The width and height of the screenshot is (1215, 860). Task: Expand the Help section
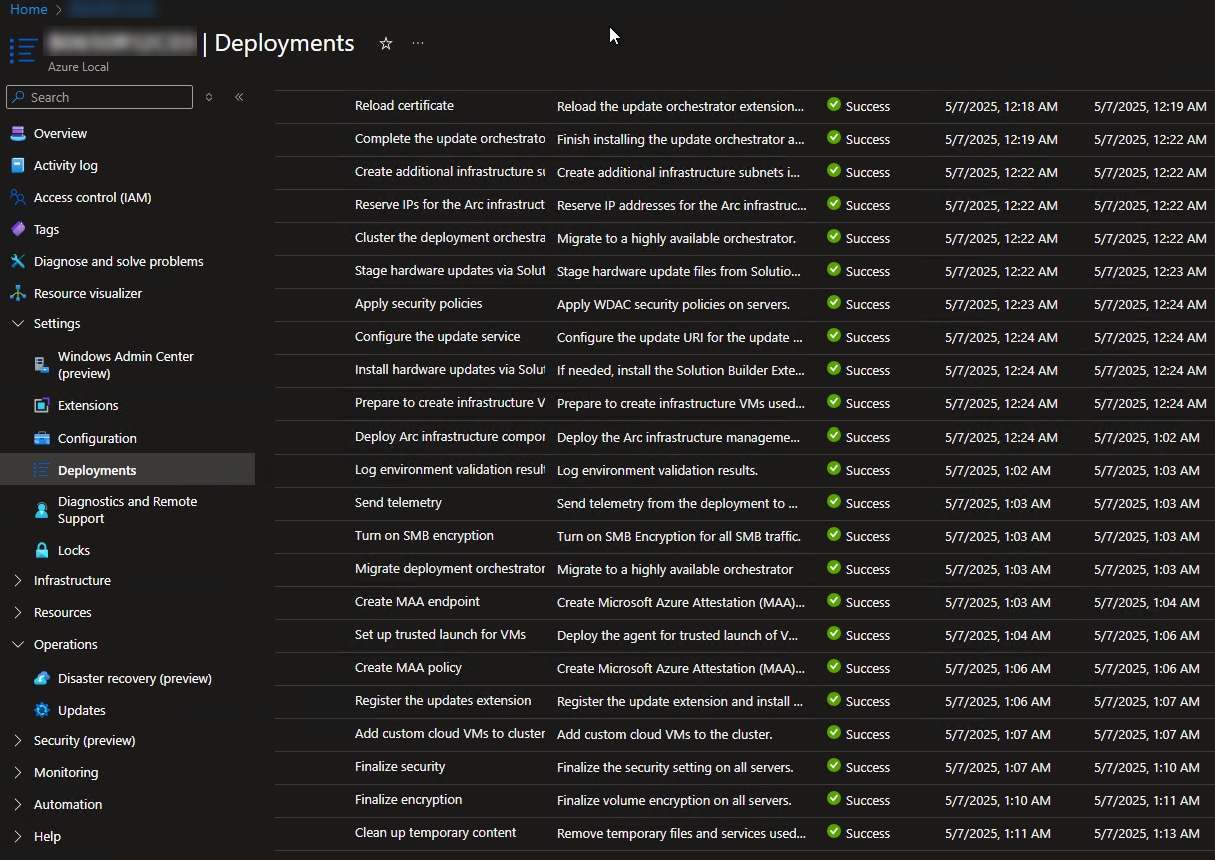(x=18, y=836)
